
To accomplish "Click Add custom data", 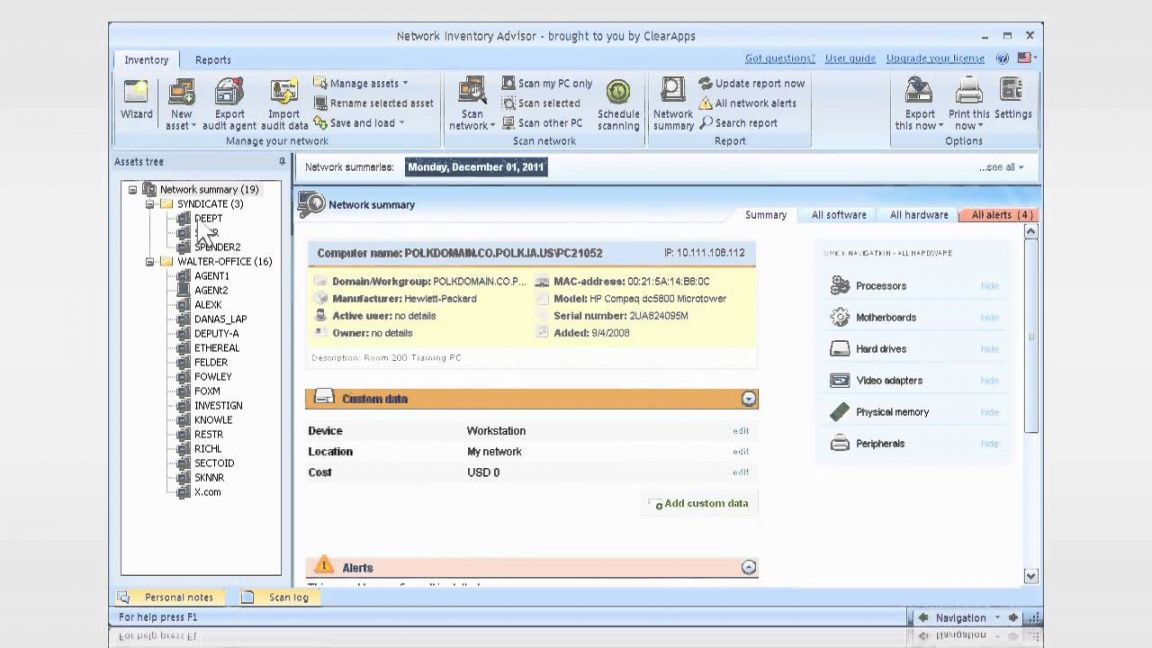I will [701, 503].
